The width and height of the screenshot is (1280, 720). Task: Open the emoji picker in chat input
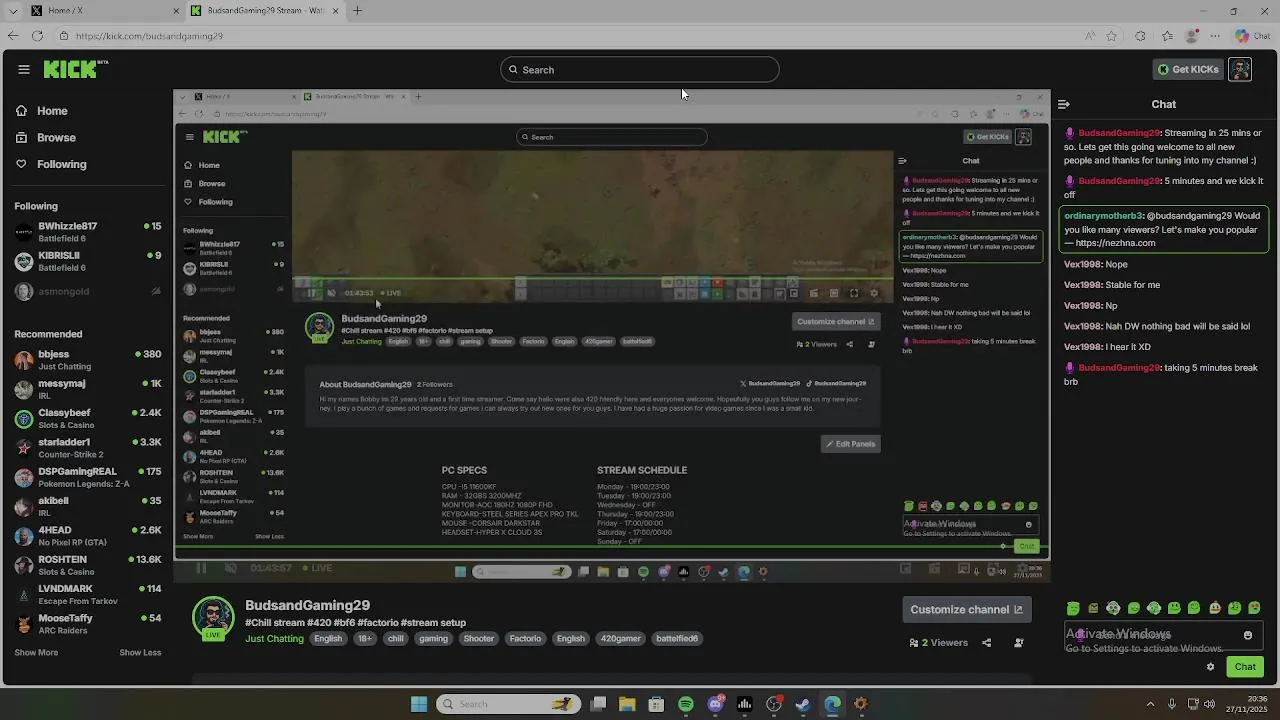1248,635
